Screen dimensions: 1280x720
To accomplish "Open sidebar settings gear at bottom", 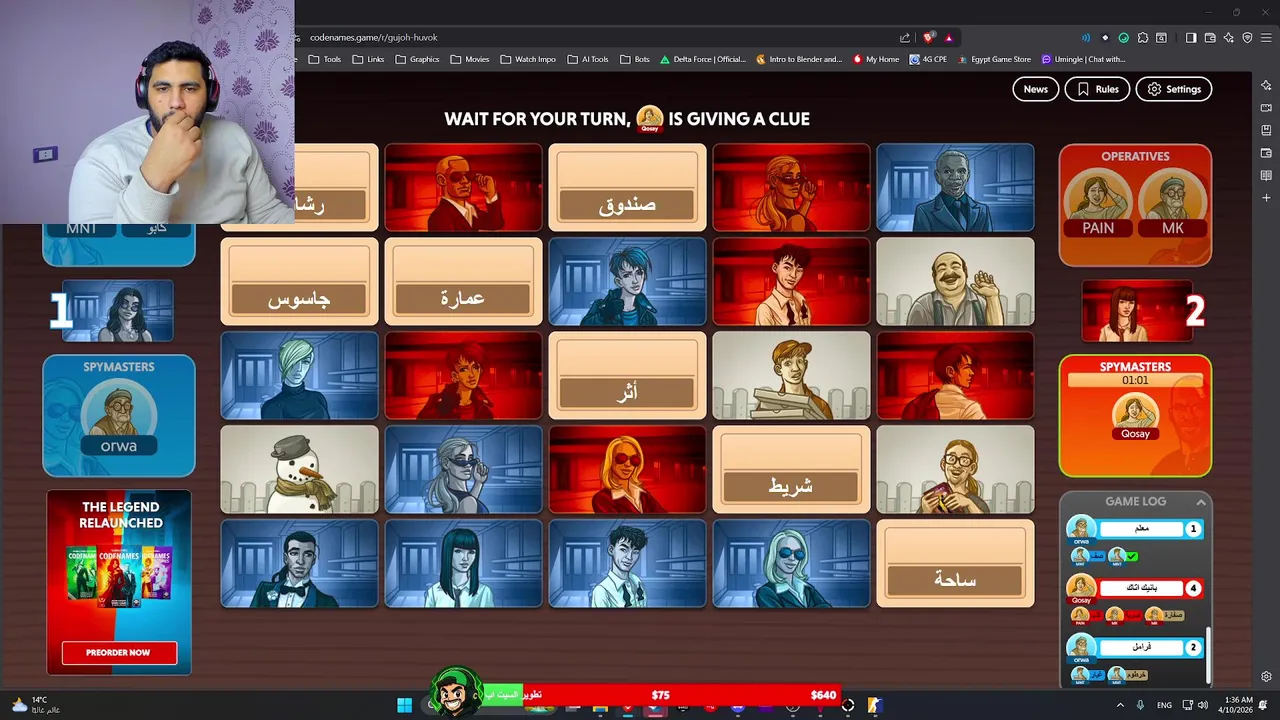I will [1266, 677].
